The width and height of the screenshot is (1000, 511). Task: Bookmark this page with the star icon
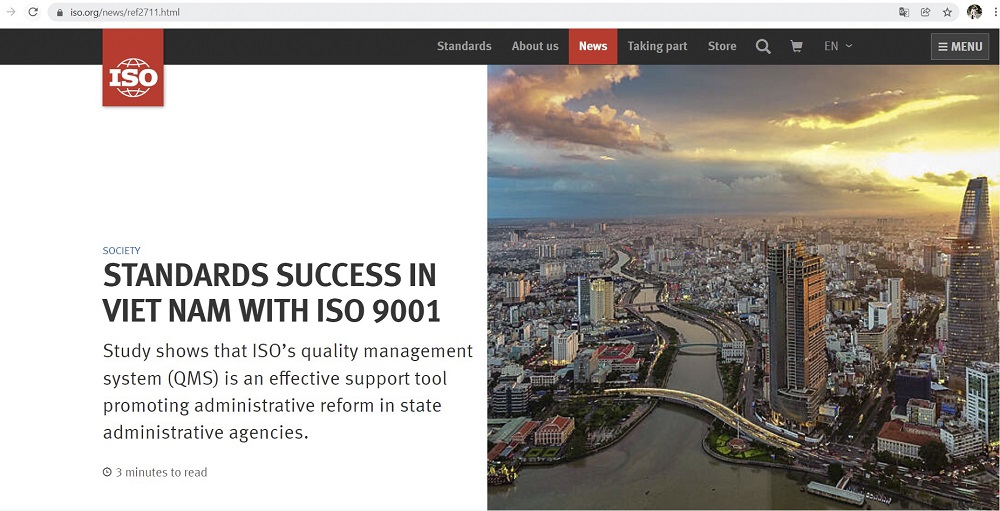pos(947,11)
